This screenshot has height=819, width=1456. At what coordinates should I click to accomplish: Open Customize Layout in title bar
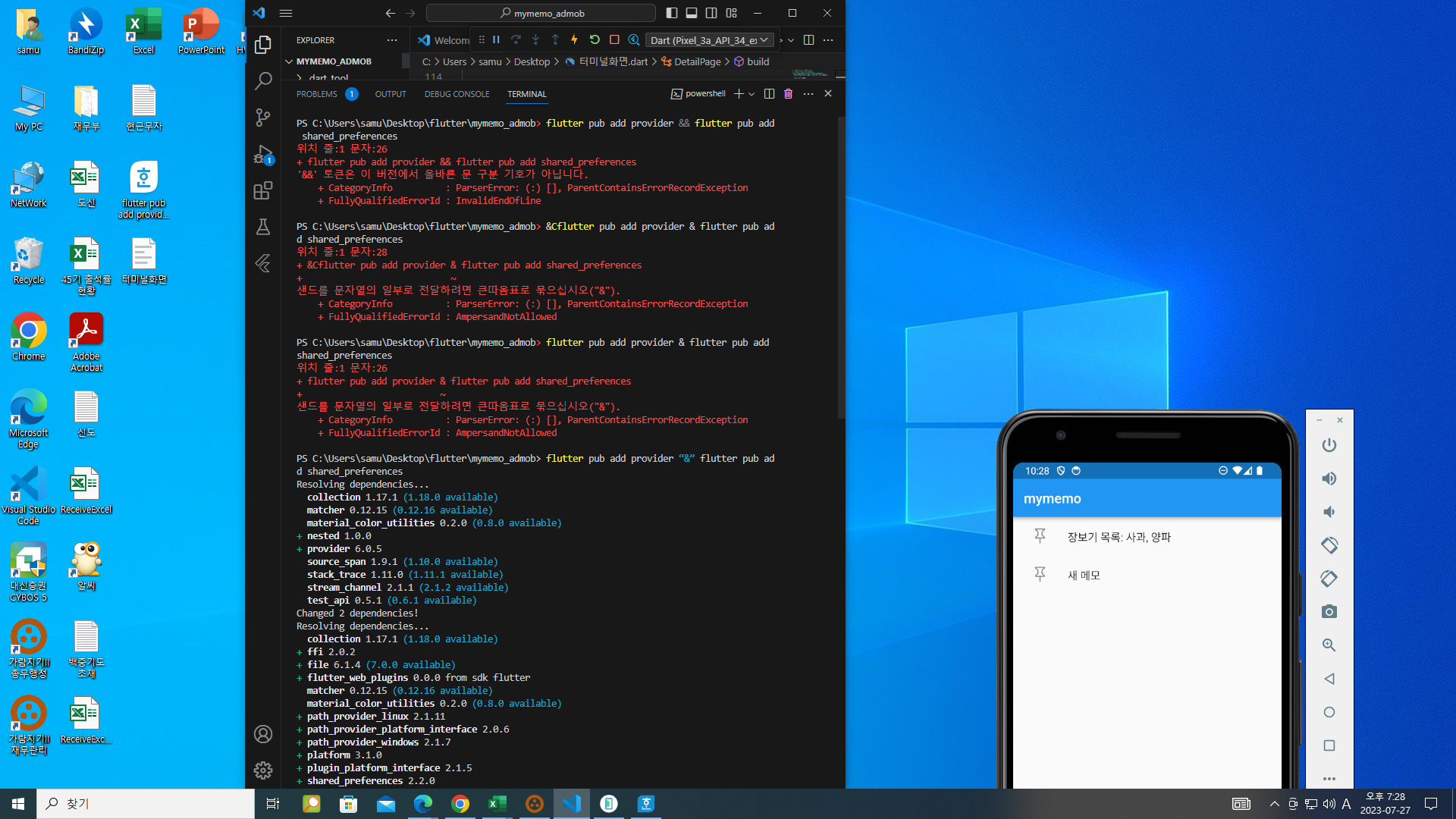732,13
